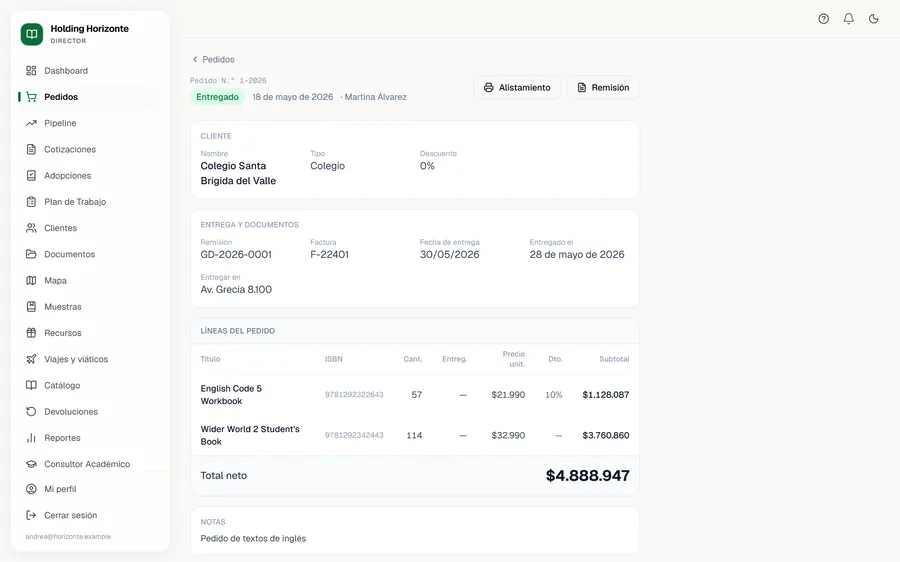Open the Mapa map icon
Viewport: 900px width, 562px height.
tap(31, 280)
